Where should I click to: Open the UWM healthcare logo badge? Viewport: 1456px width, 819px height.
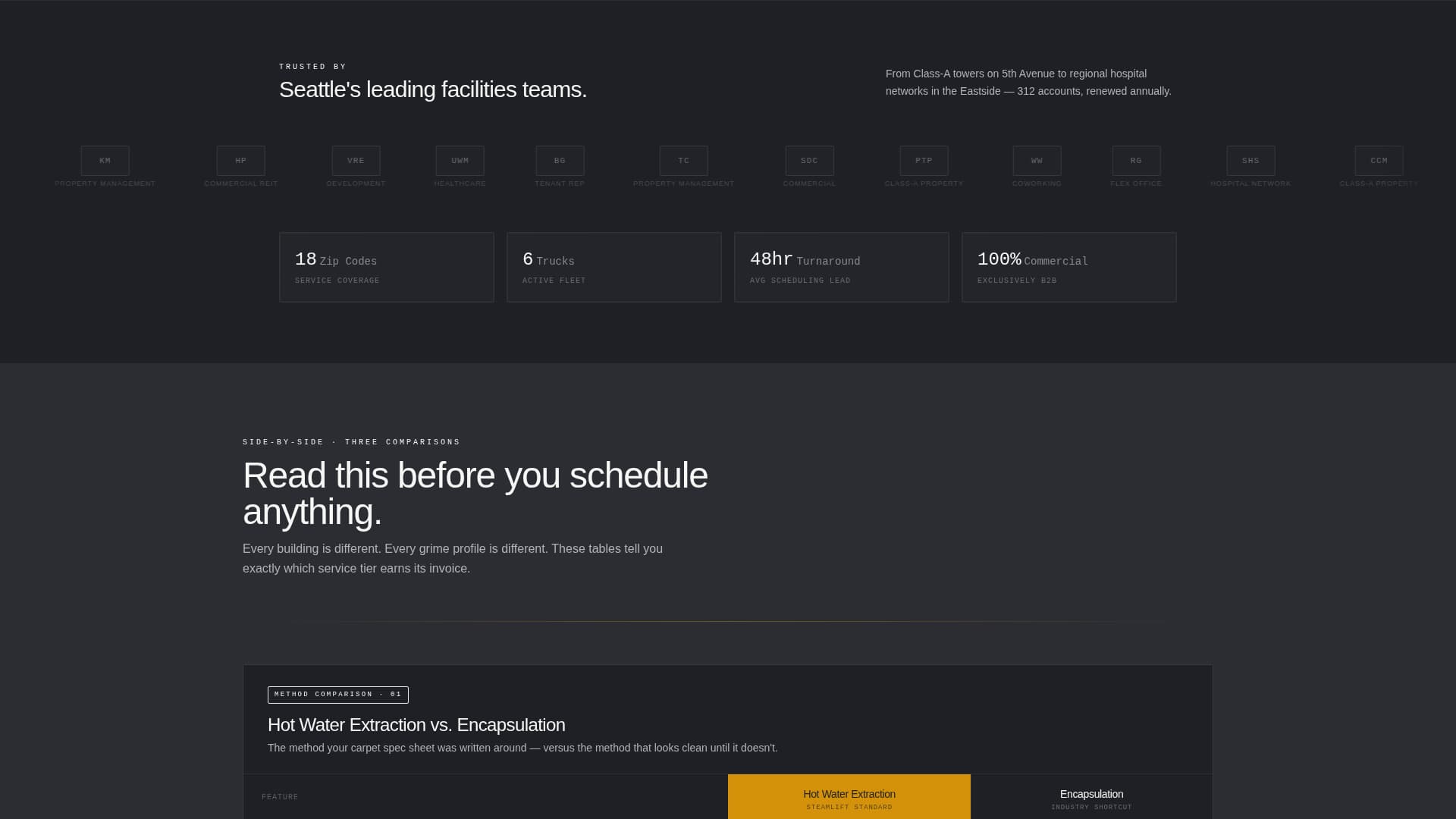(460, 161)
